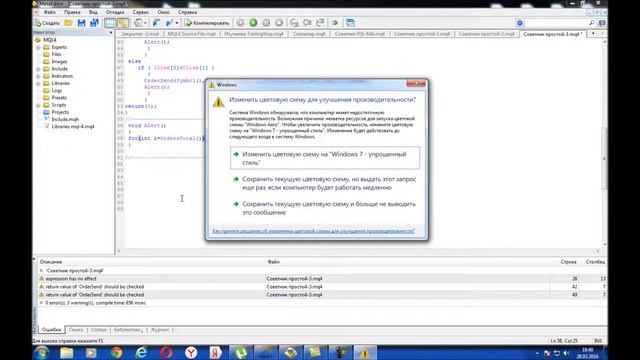This screenshot has height=360, width=640.
Task: Switch to the Скальпер.mq4 tab
Action: [309, 34]
